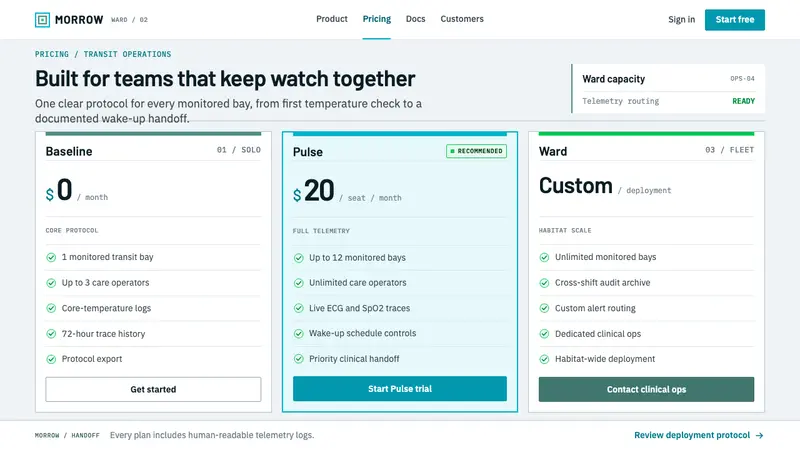The image size is (800, 450).
Task: Click the MORROW brand name
Action: 79,20
